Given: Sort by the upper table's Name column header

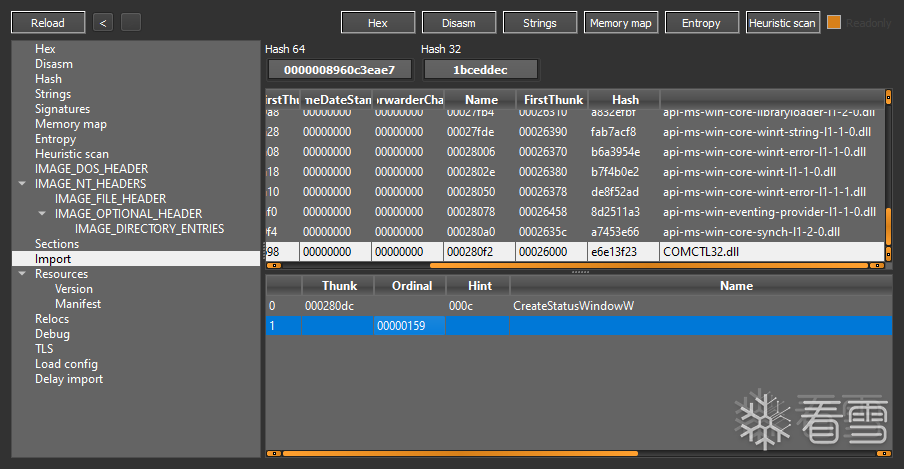Looking at the screenshot, I should (480, 100).
